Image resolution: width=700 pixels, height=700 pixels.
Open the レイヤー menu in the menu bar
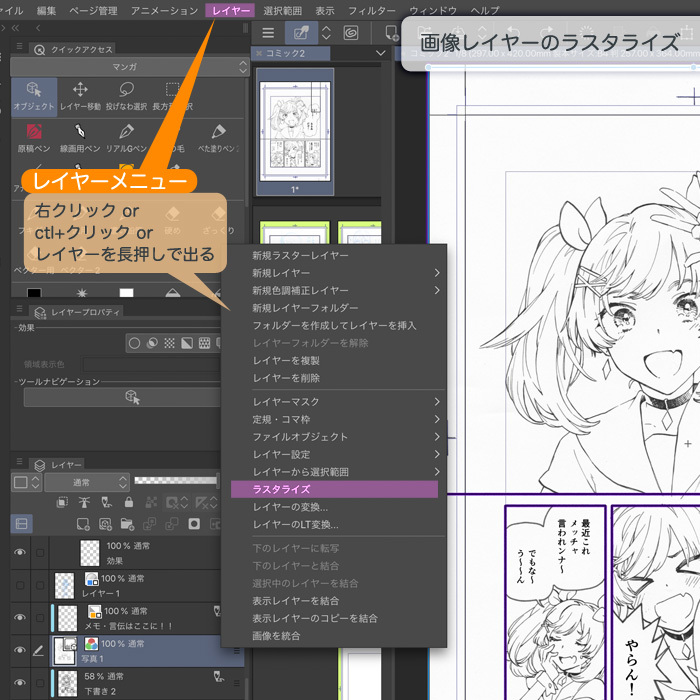[x=230, y=10]
